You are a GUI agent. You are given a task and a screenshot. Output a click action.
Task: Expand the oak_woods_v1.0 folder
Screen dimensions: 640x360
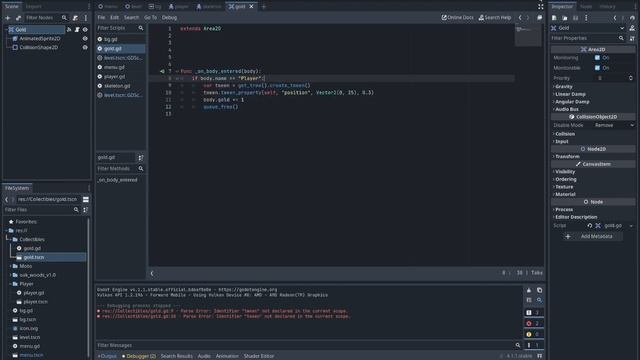(11, 275)
